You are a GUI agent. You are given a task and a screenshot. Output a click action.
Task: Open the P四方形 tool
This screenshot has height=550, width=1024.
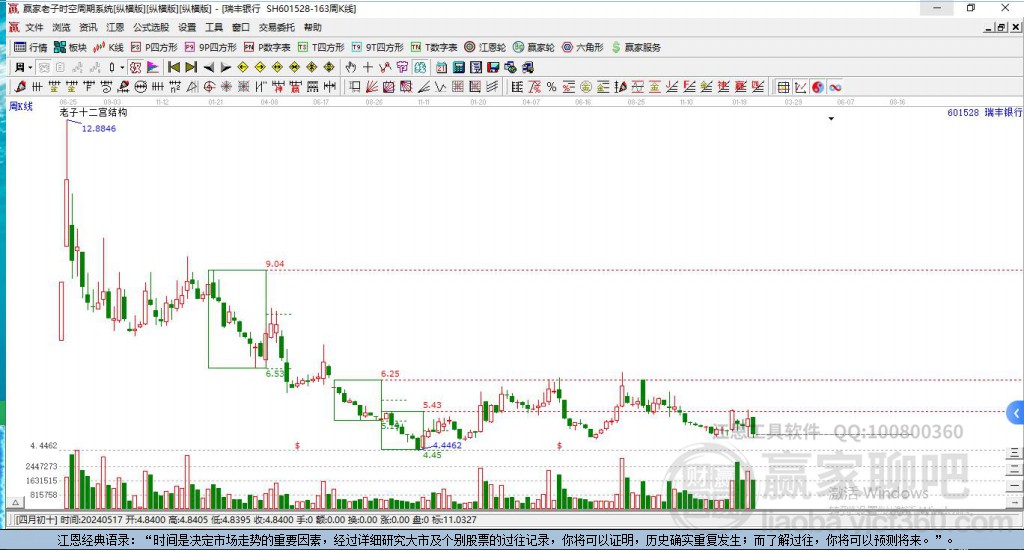tap(154, 47)
